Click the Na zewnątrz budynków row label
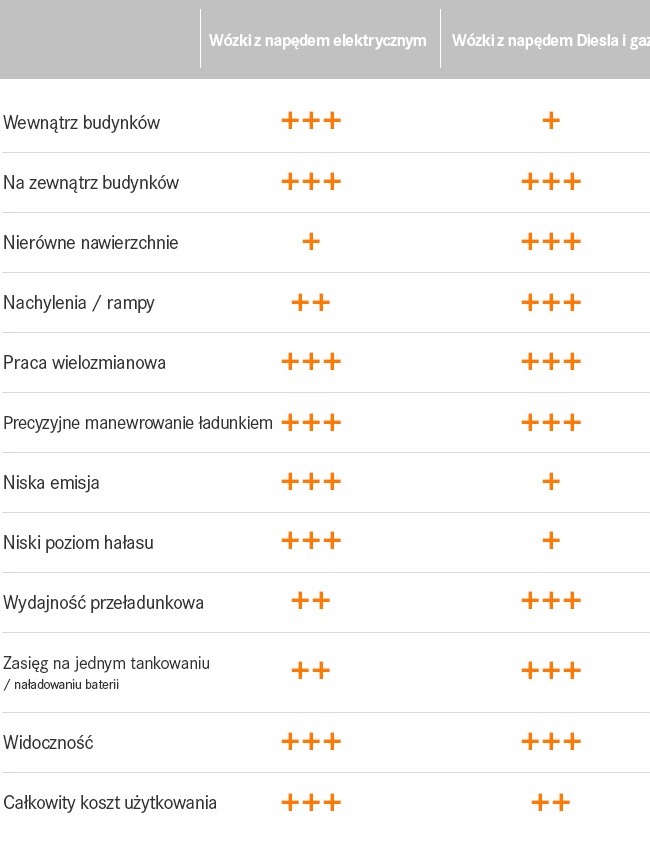 pyautogui.click(x=91, y=182)
